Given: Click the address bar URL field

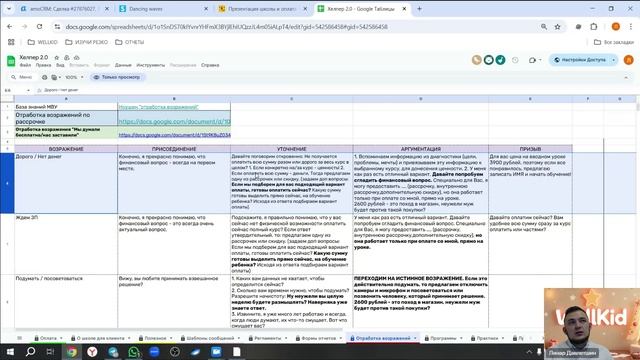Looking at the screenshot, I should tap(294, 27).
